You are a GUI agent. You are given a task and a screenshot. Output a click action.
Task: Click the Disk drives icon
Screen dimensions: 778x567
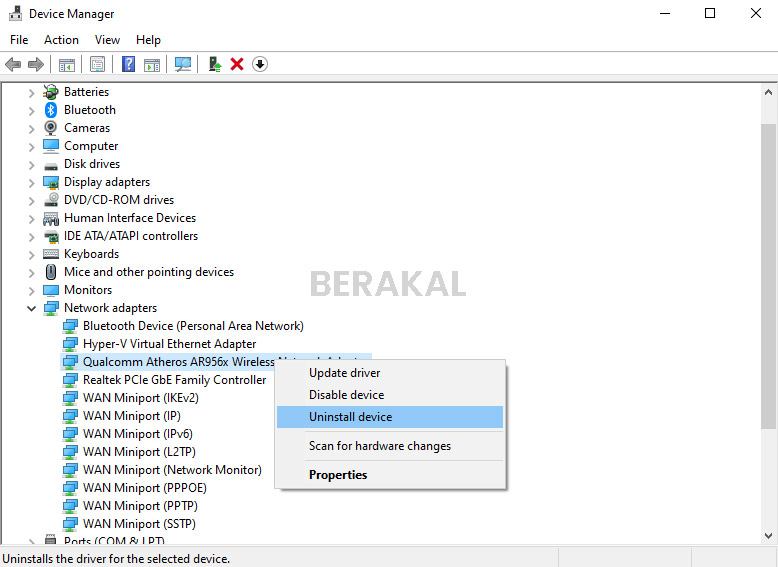tap(51, 166)
